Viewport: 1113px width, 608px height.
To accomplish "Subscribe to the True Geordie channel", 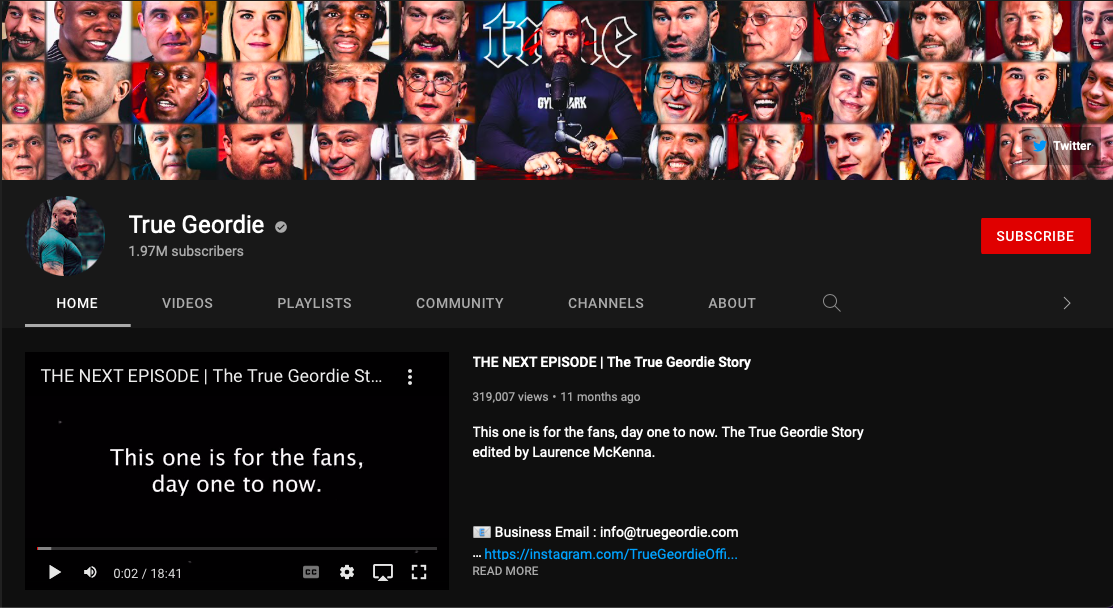I will pos(1036,236).
